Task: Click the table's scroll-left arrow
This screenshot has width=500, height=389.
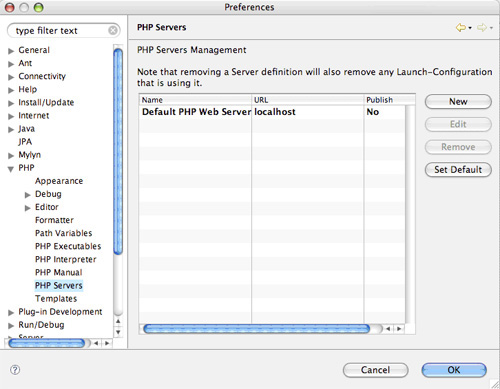Action: click(388, 329)
